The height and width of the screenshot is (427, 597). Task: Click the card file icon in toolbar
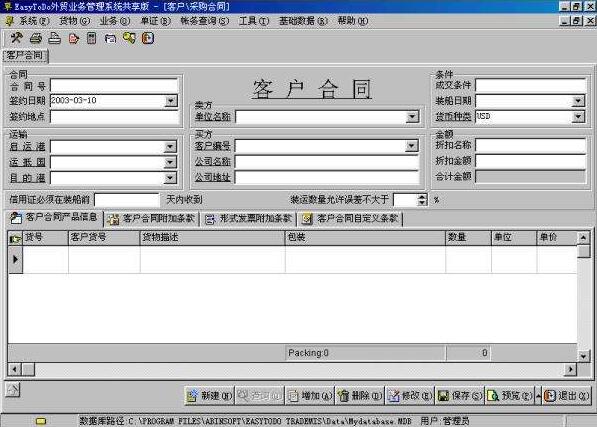point(110,38)
